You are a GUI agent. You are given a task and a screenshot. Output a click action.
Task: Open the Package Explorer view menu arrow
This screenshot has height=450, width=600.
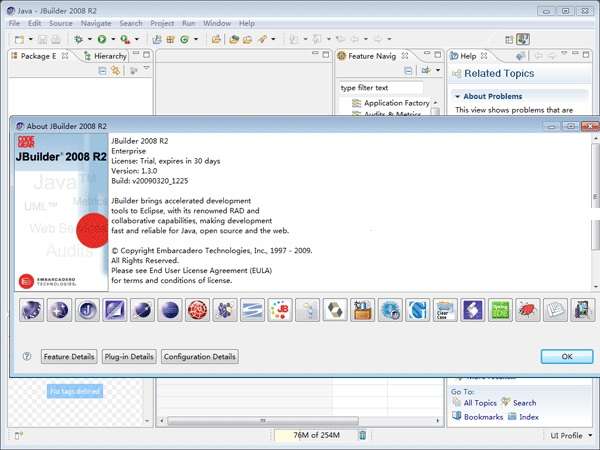coord(145,70)
